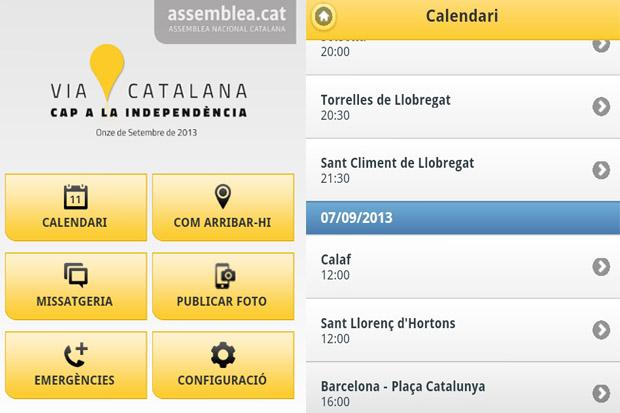The image size is (620, 413).
Task: Tap the Com Arribar-hi map pin icon
Action: [x=223, y=196]
